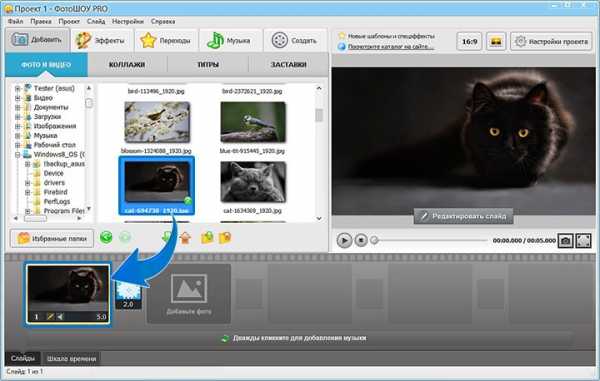Open the Музыка section

click(x=230, y=40)
